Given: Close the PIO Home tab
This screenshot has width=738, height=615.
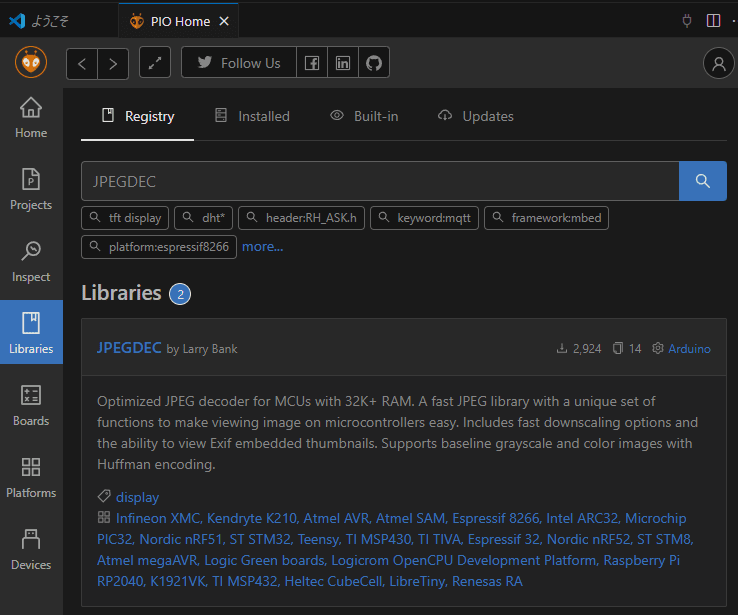Looking at the screenshot, I should coord(224,21).
